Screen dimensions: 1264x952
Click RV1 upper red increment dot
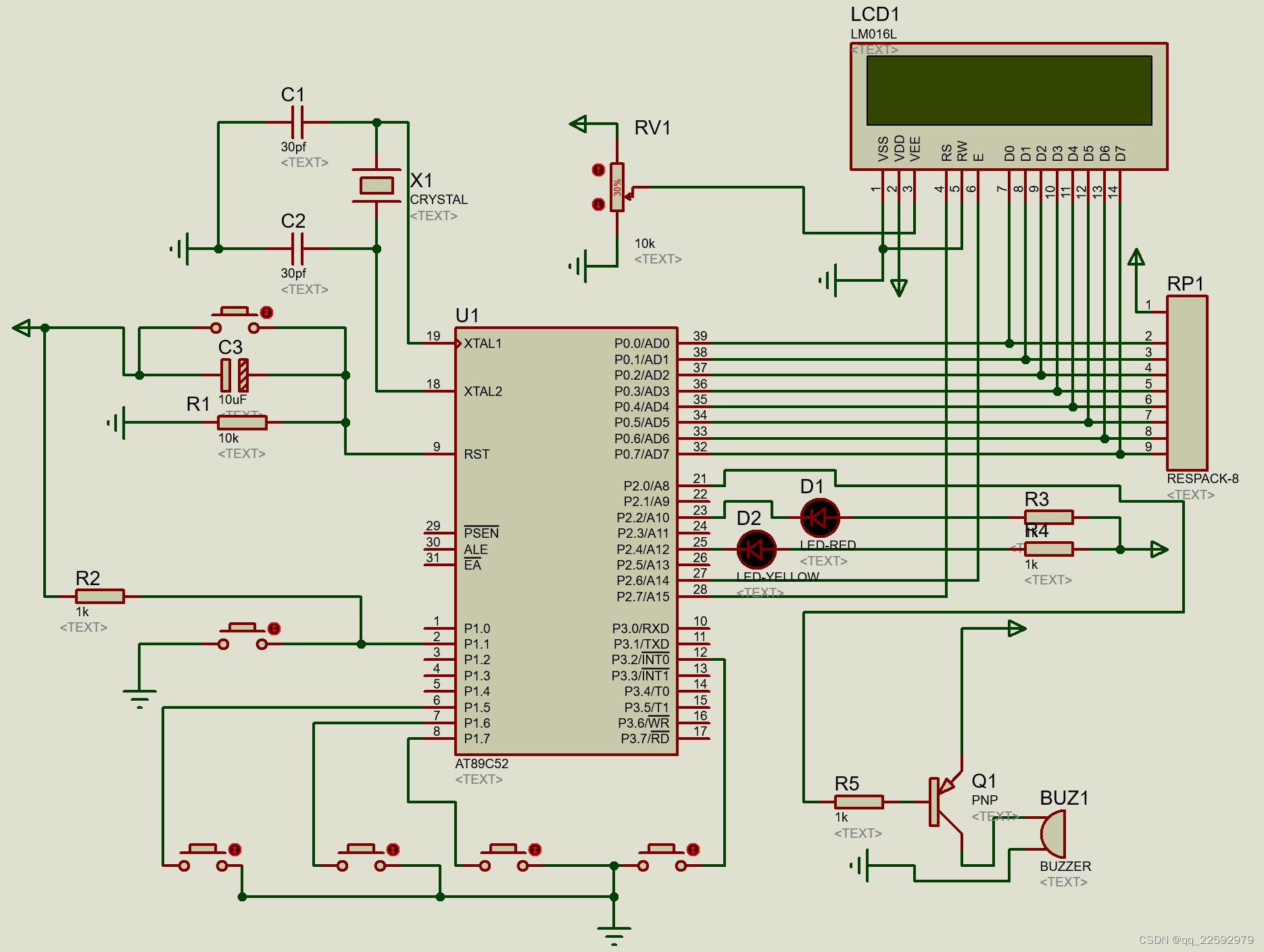pos(598,170)
